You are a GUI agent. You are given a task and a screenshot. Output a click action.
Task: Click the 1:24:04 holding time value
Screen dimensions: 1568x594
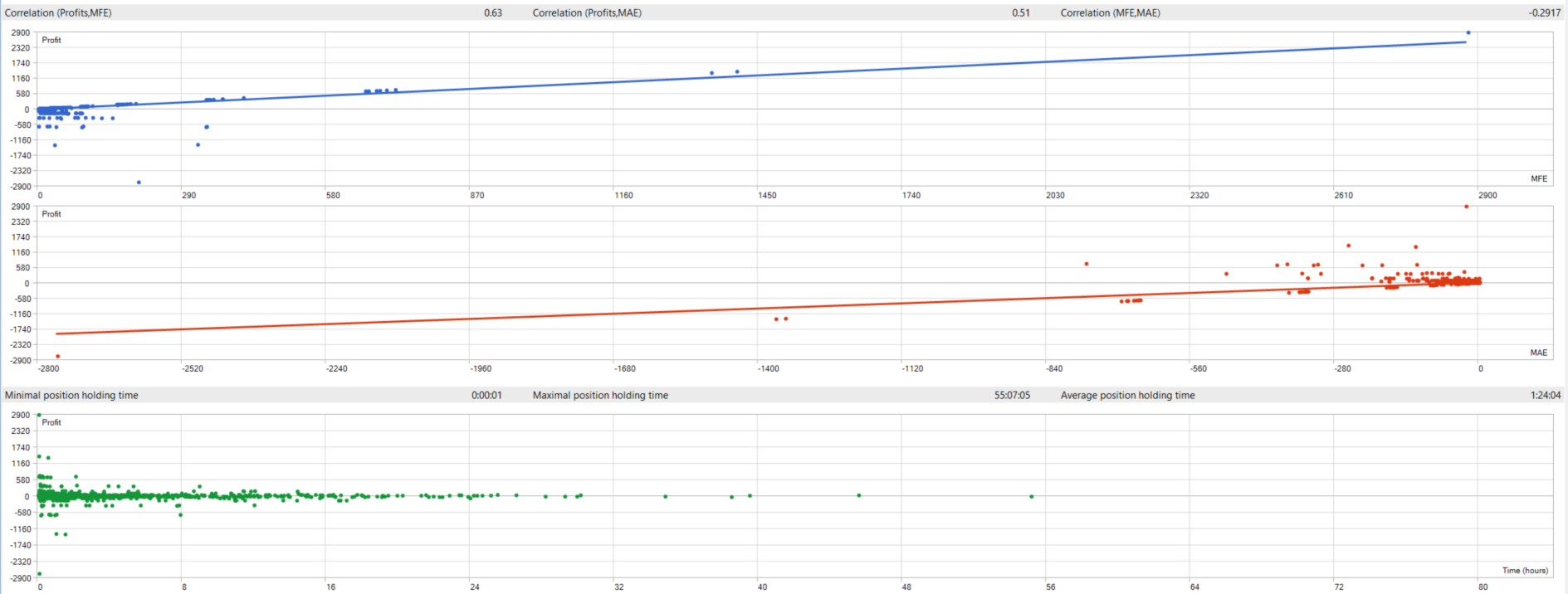pyautogui.click(x=1546, y=395)
